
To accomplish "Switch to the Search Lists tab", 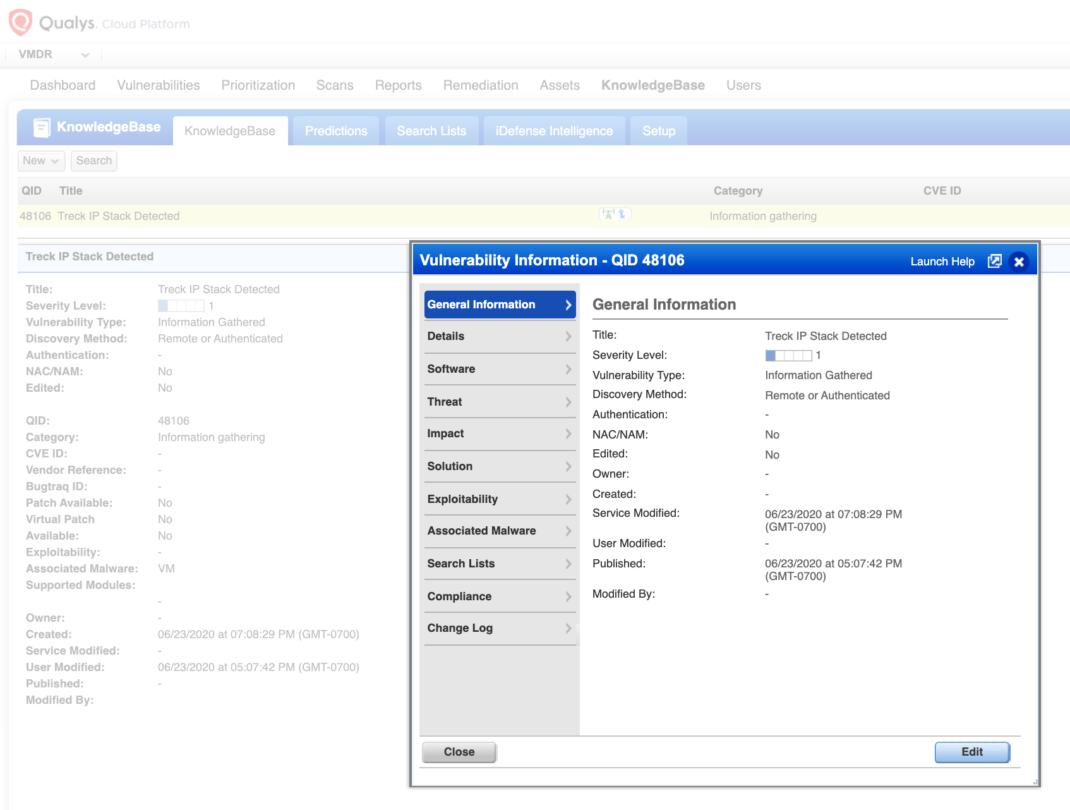I will 431,131.
